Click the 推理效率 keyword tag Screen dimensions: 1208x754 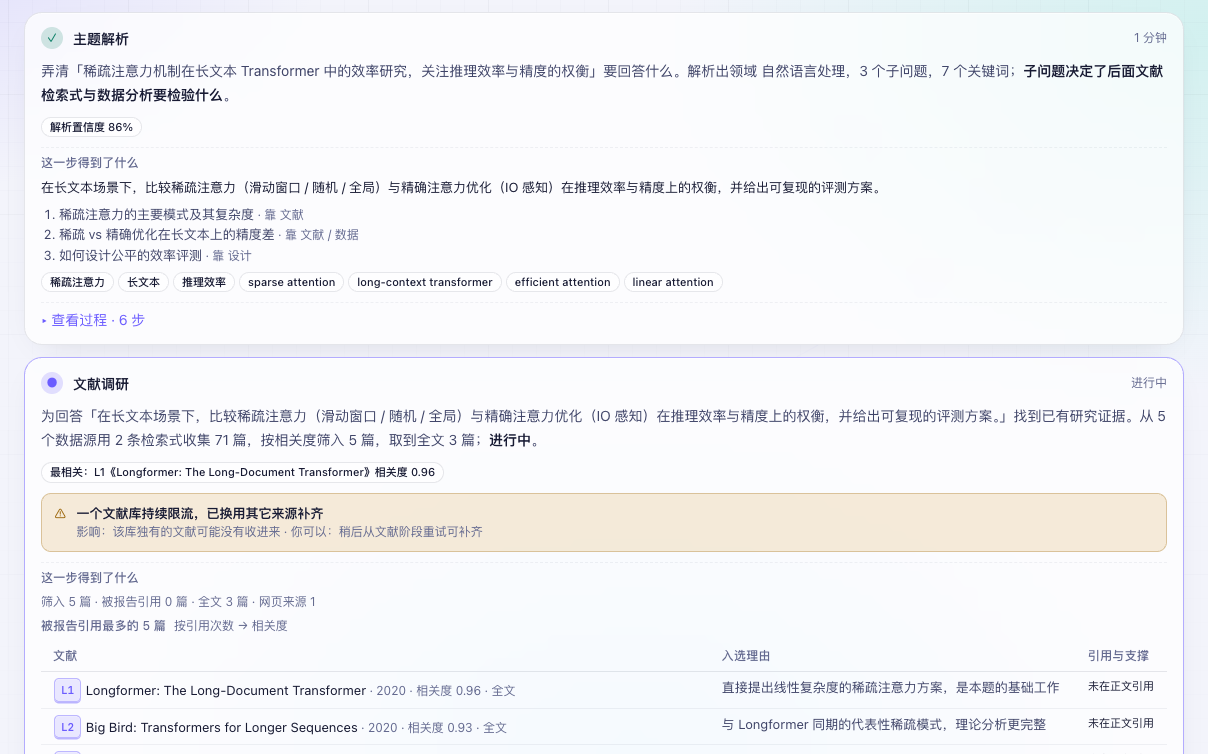(204, 282)
